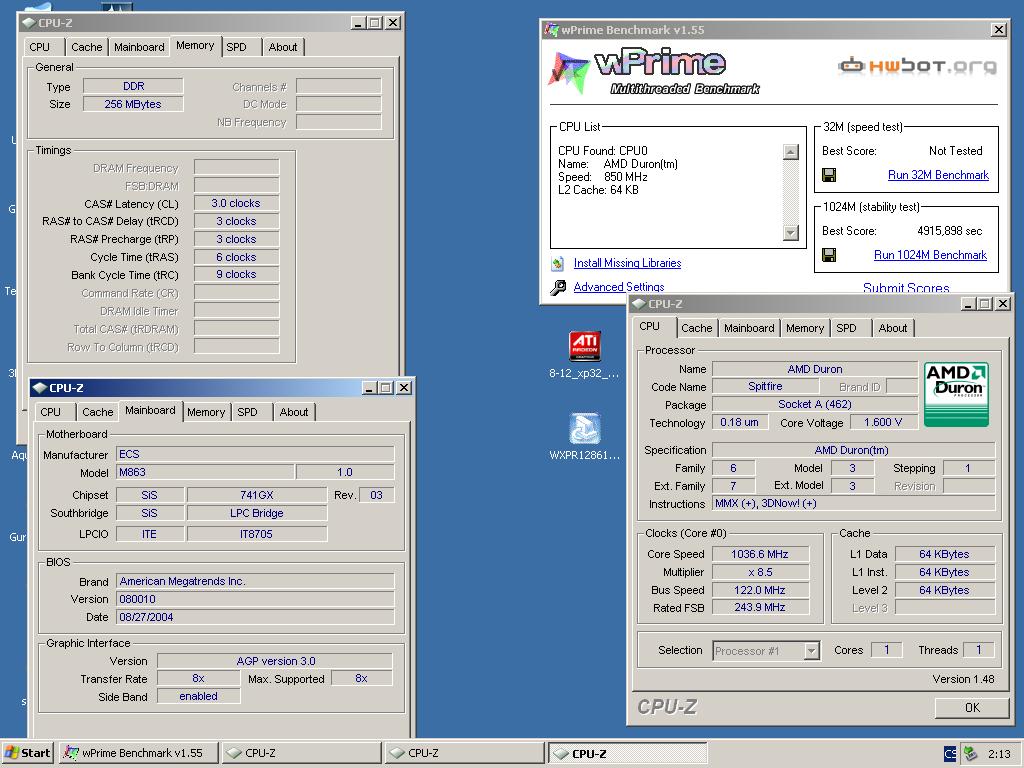Viewport: 1024px width, 768px height.
Task: Switch to the SPD tab in the front CPU-Z window
Action: point(846,328)
